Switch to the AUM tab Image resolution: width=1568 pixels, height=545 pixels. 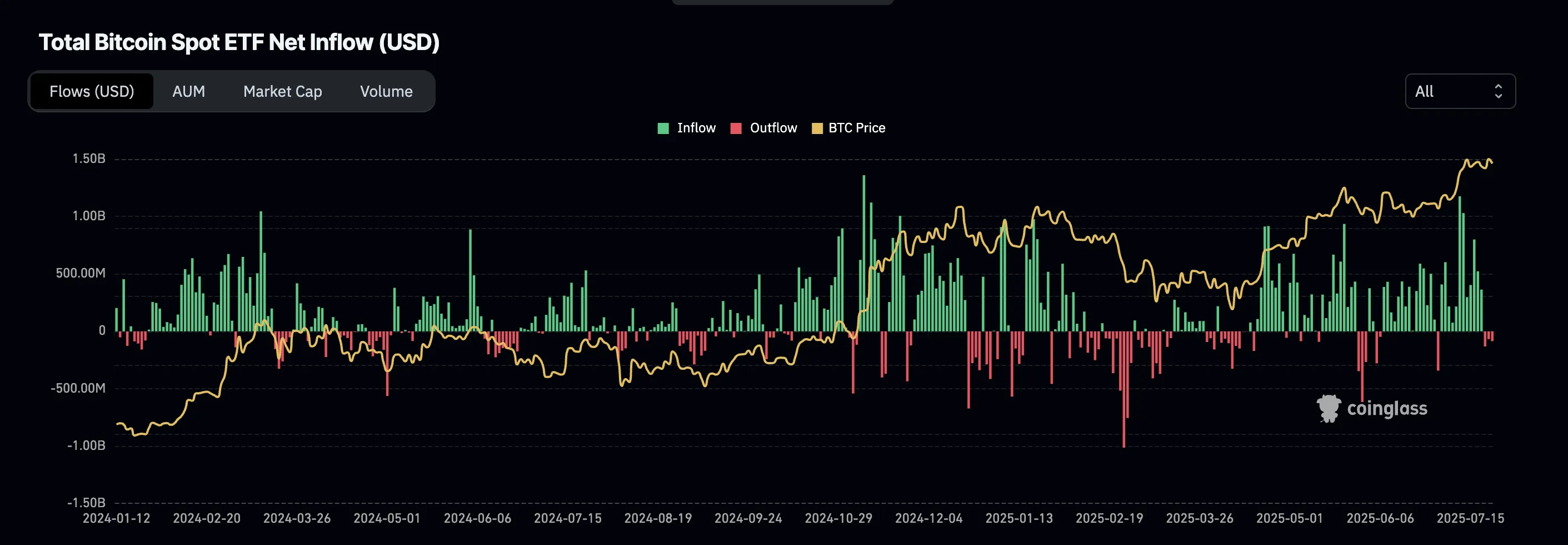pyautogui.click(x=189, y=91)
